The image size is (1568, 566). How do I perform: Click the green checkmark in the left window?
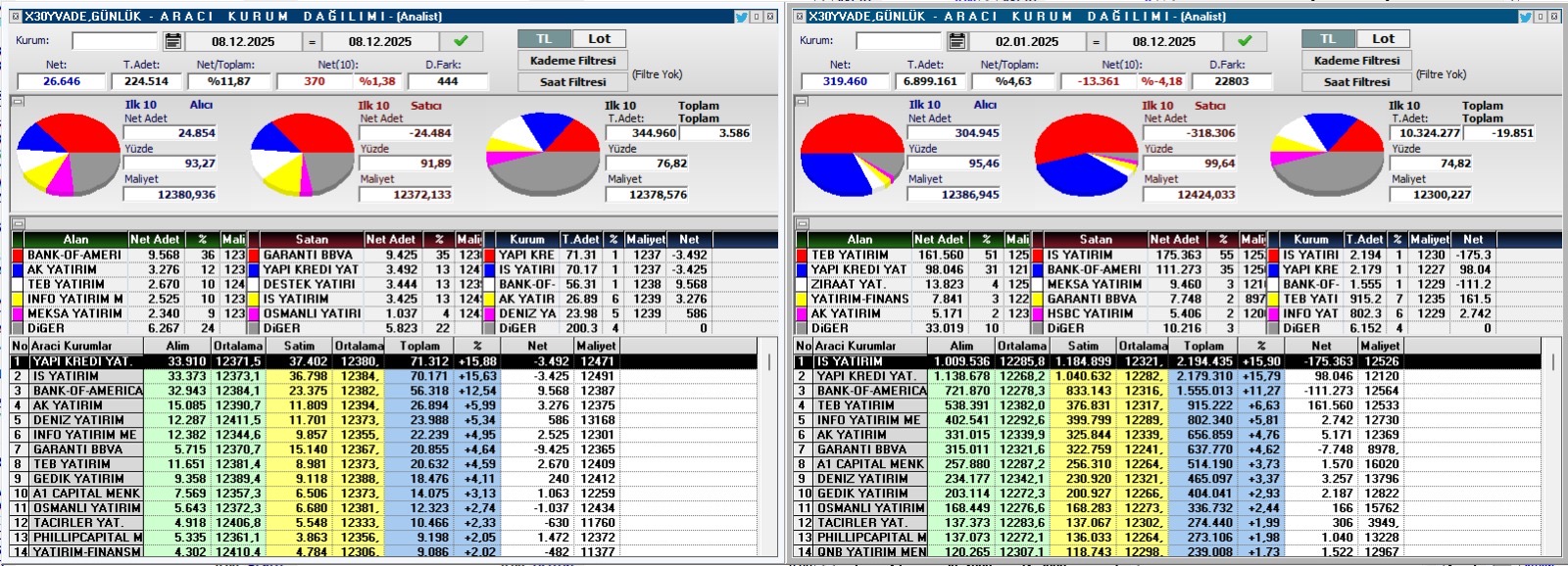(461, 41)
